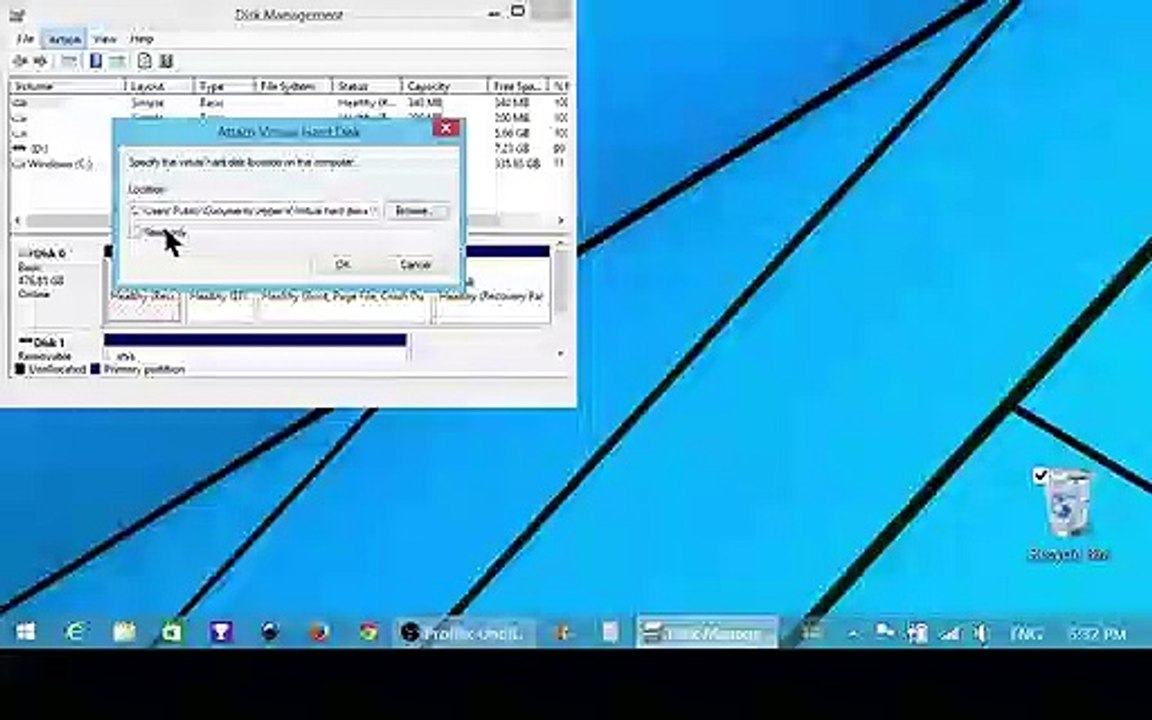Open the dark round icon left of Firefox
1152x720 pixels.
click(x=270, y=632)
